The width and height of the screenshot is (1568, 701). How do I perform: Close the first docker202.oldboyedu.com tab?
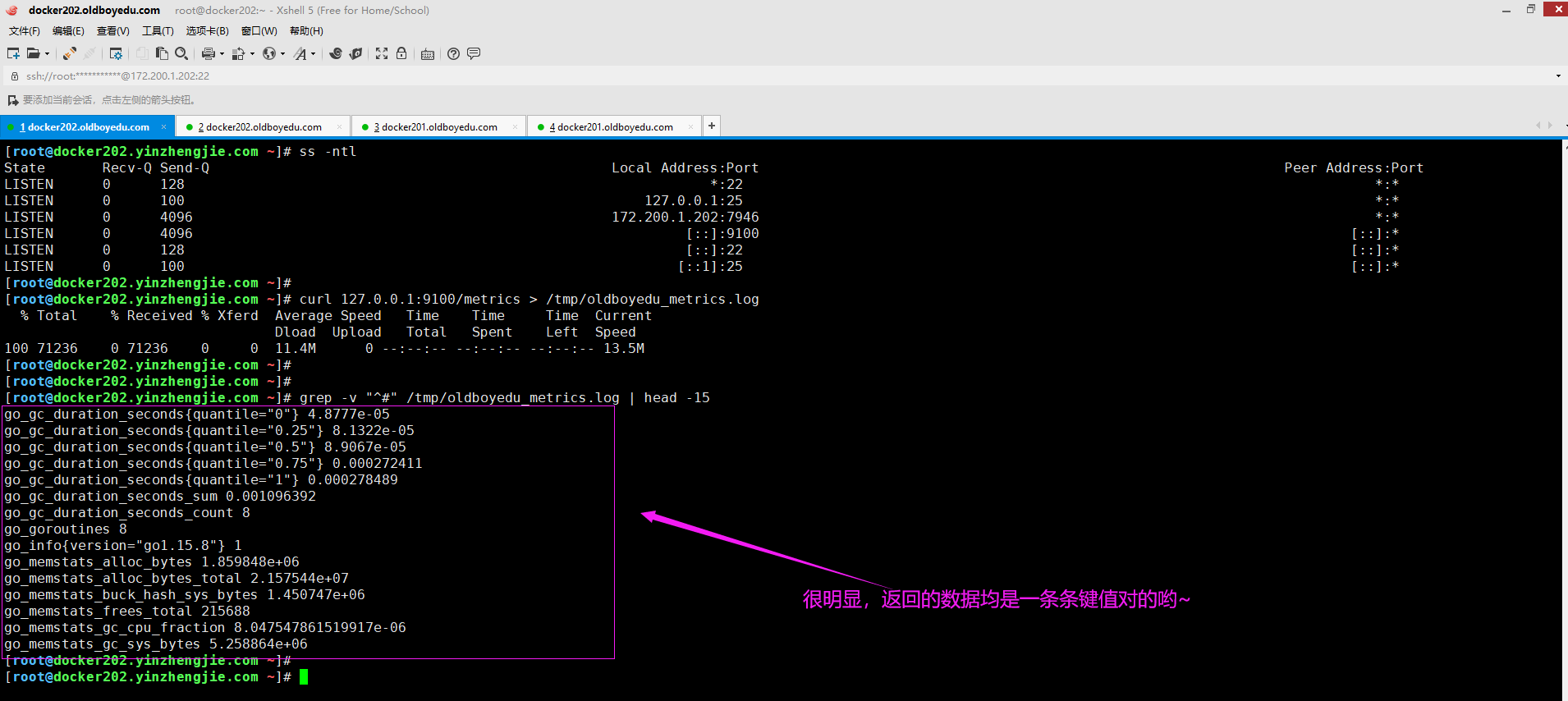[164, 126]
